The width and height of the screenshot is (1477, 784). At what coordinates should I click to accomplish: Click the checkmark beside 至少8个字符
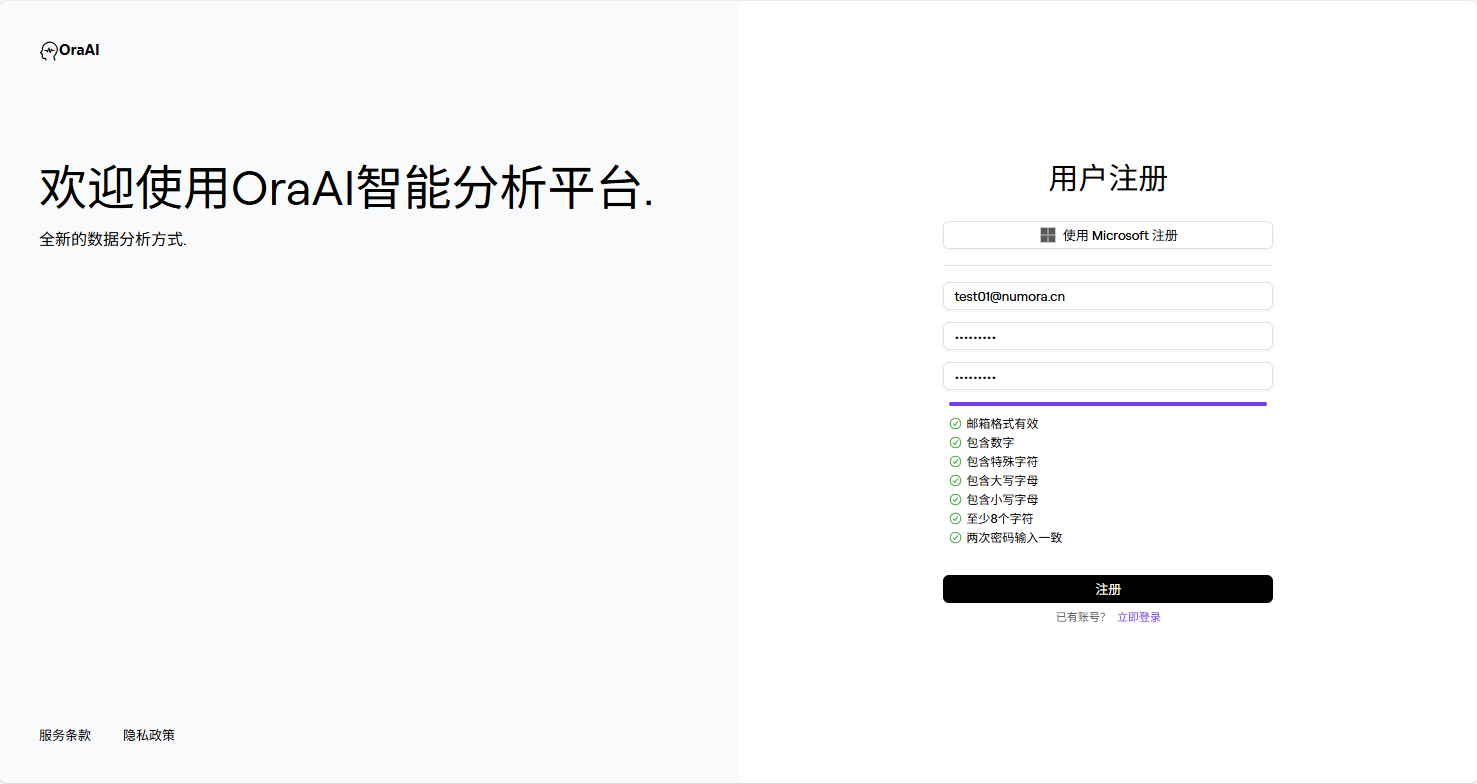click(954, 518)
